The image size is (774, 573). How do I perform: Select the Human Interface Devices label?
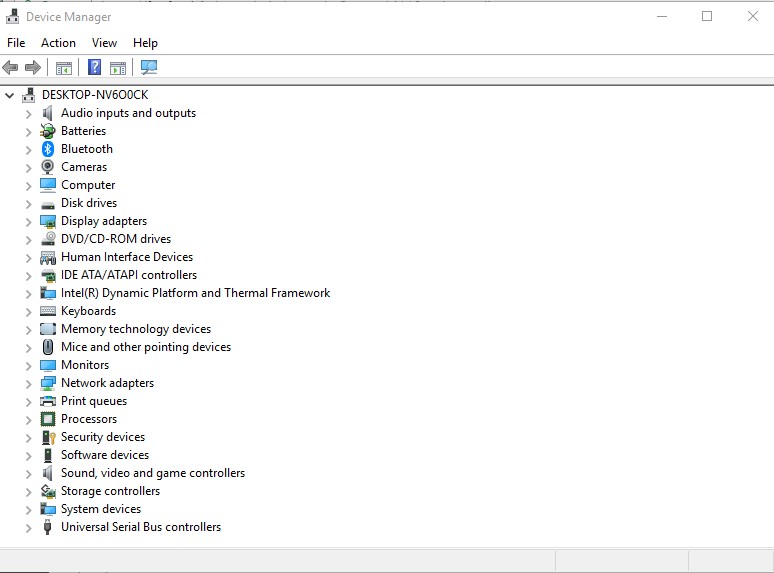(x=127, y=257)
